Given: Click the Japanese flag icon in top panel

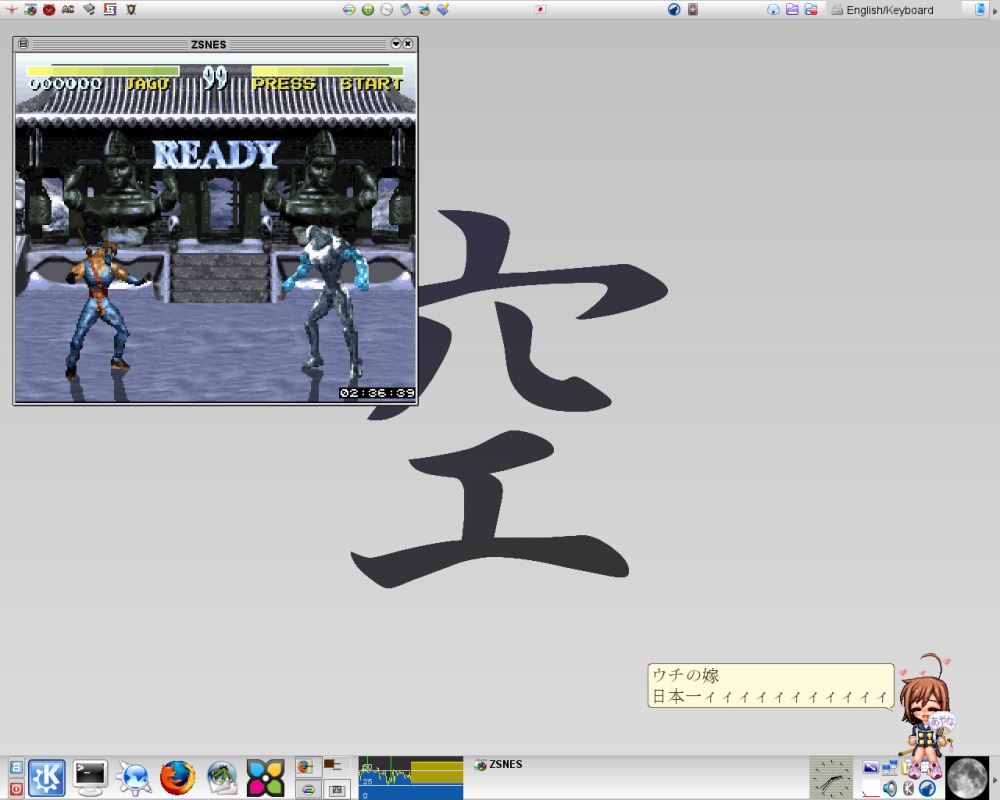Looking at the screenshot, I should 540,10.
